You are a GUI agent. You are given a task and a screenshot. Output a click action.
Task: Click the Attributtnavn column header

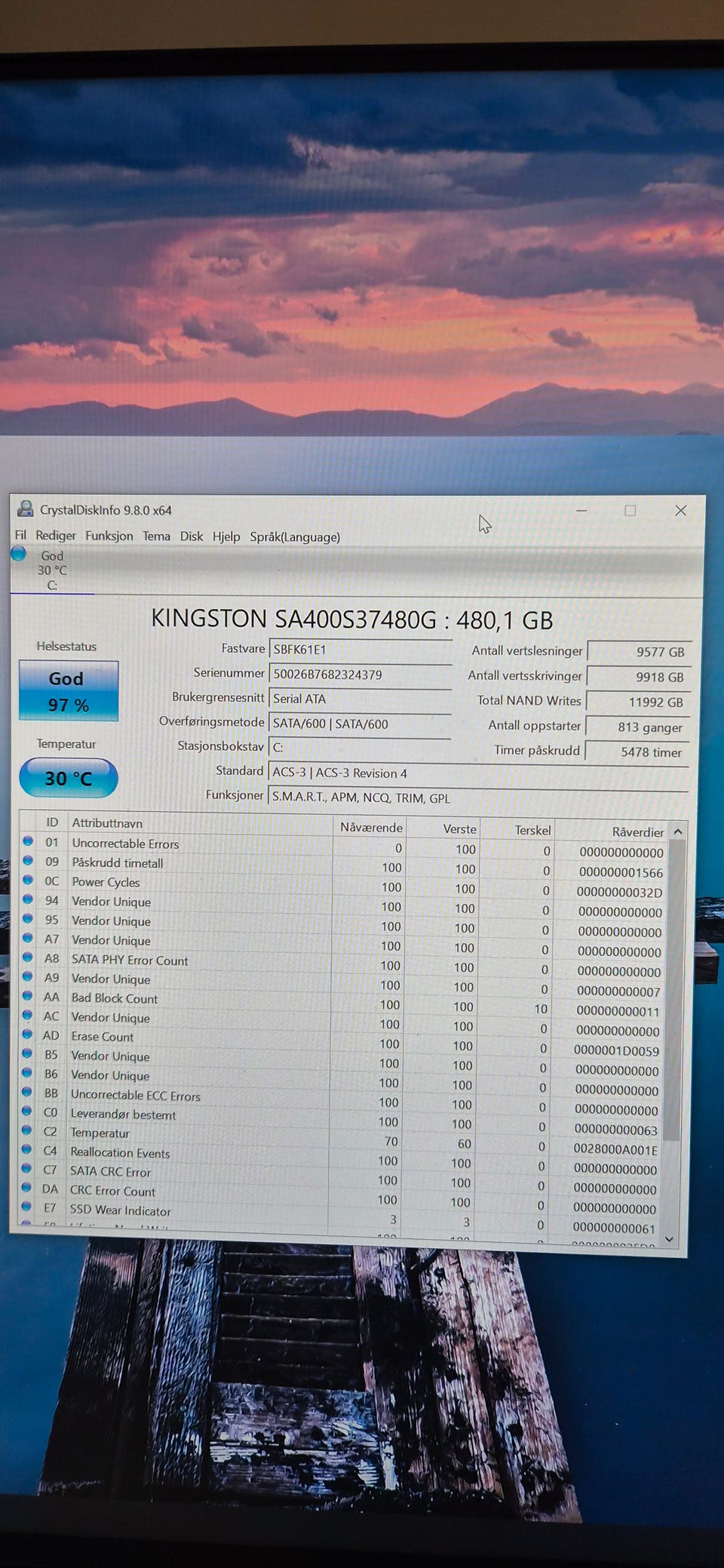click(x=199, y=824)
